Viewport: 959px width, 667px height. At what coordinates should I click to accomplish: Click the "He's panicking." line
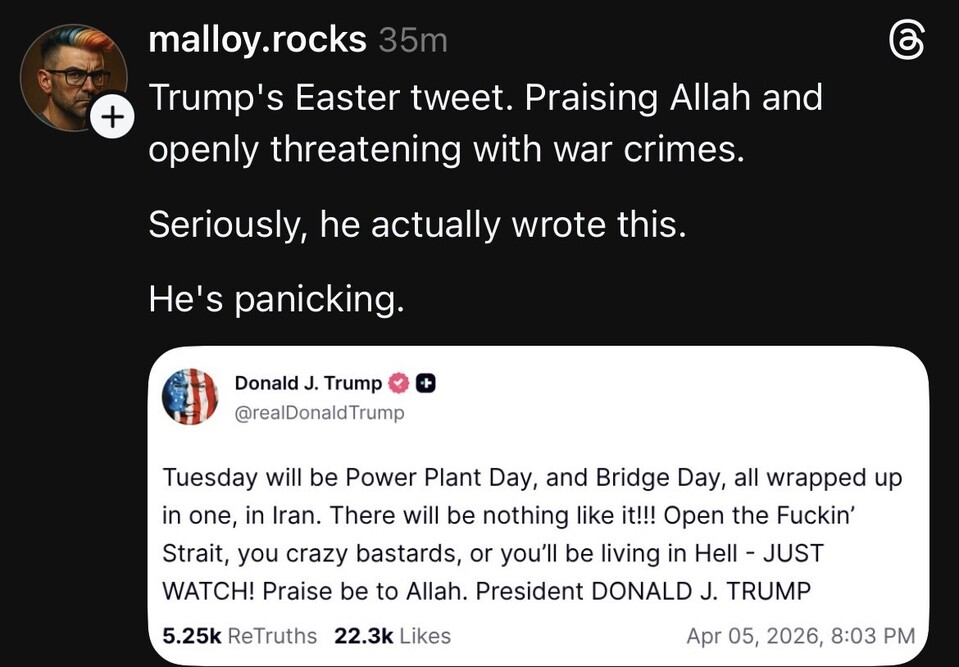(276, 298)
